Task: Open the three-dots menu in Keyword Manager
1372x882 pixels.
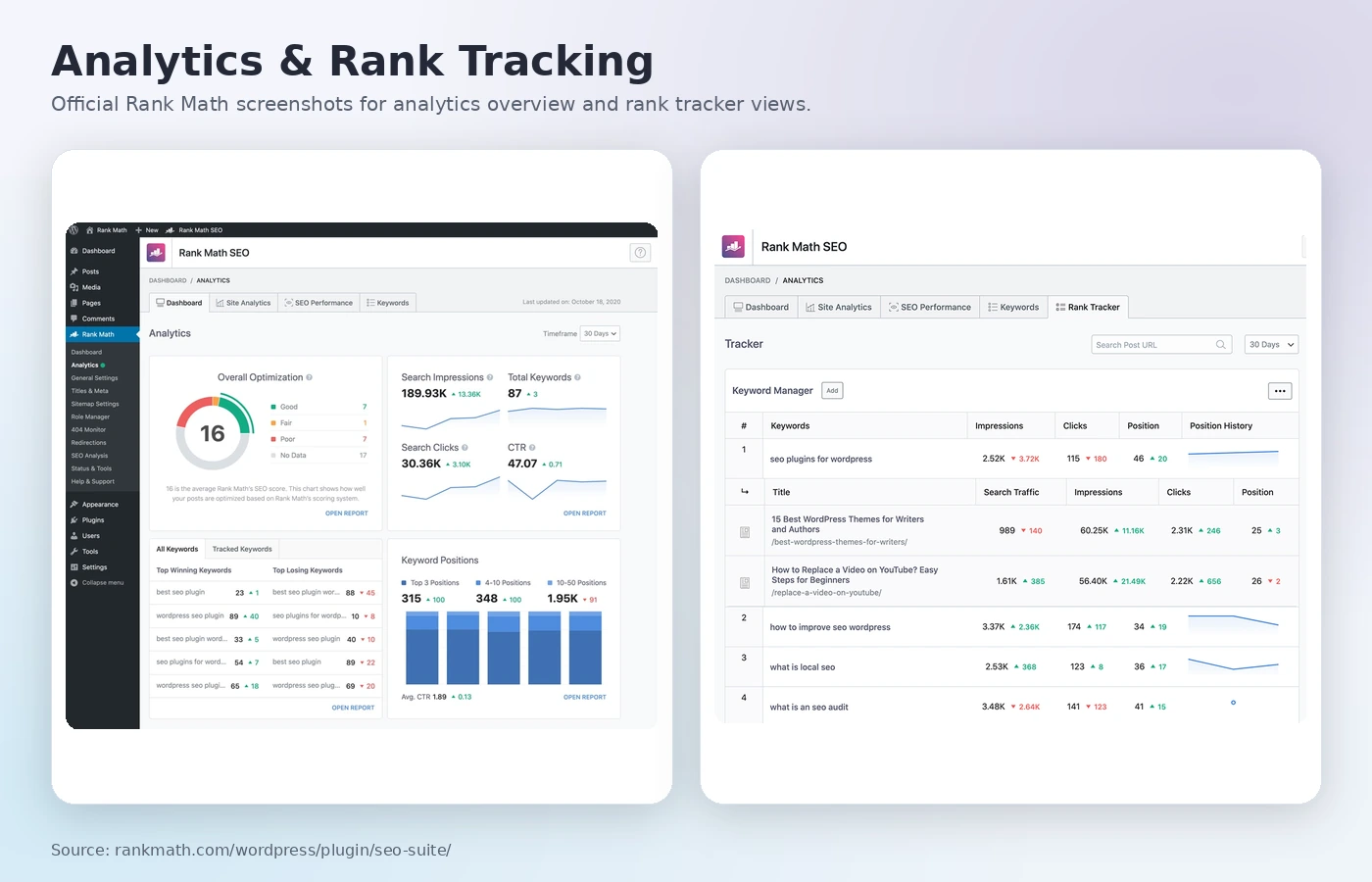Action: point(1280,391)
